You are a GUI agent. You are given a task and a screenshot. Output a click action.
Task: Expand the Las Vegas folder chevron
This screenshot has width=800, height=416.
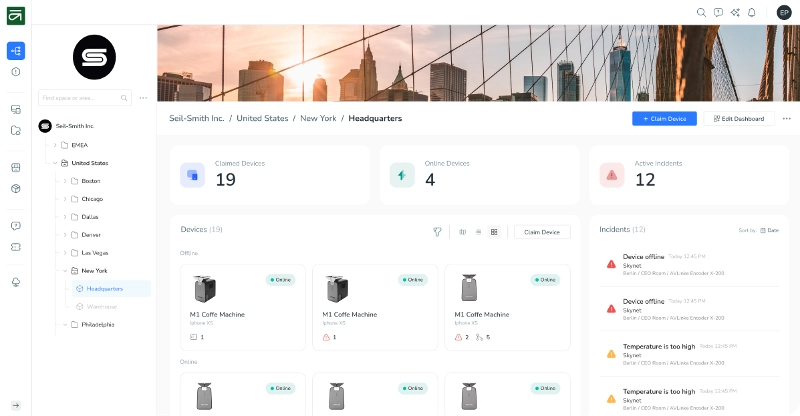pos(65,253)
